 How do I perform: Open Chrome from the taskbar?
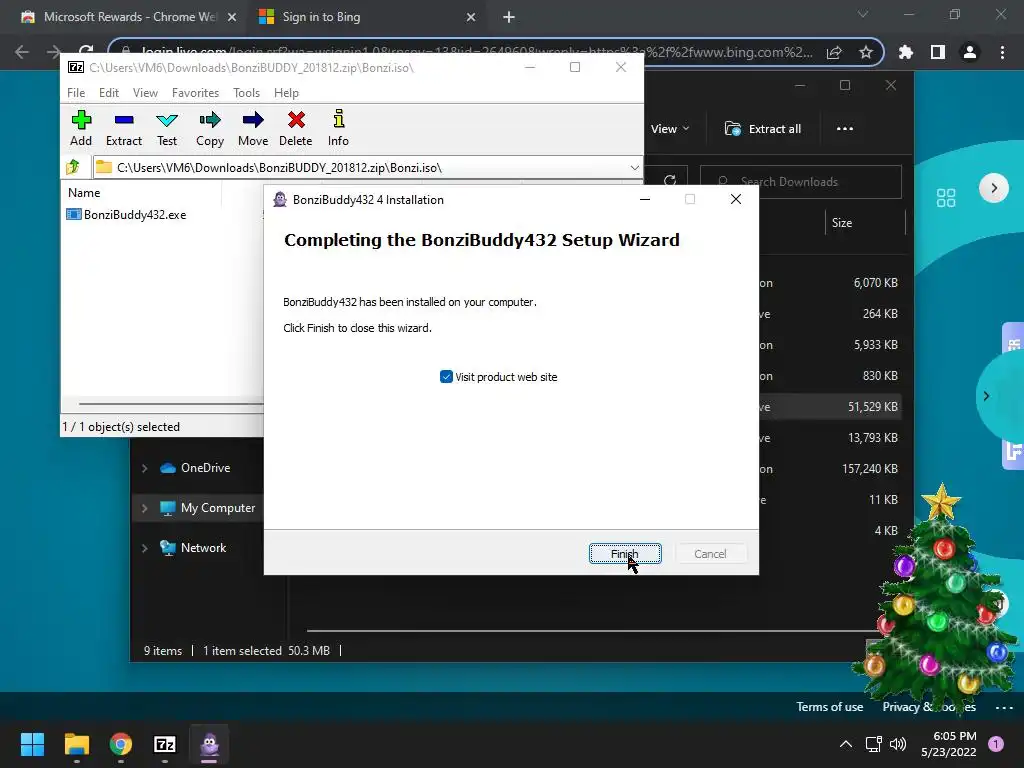(121, 744)
